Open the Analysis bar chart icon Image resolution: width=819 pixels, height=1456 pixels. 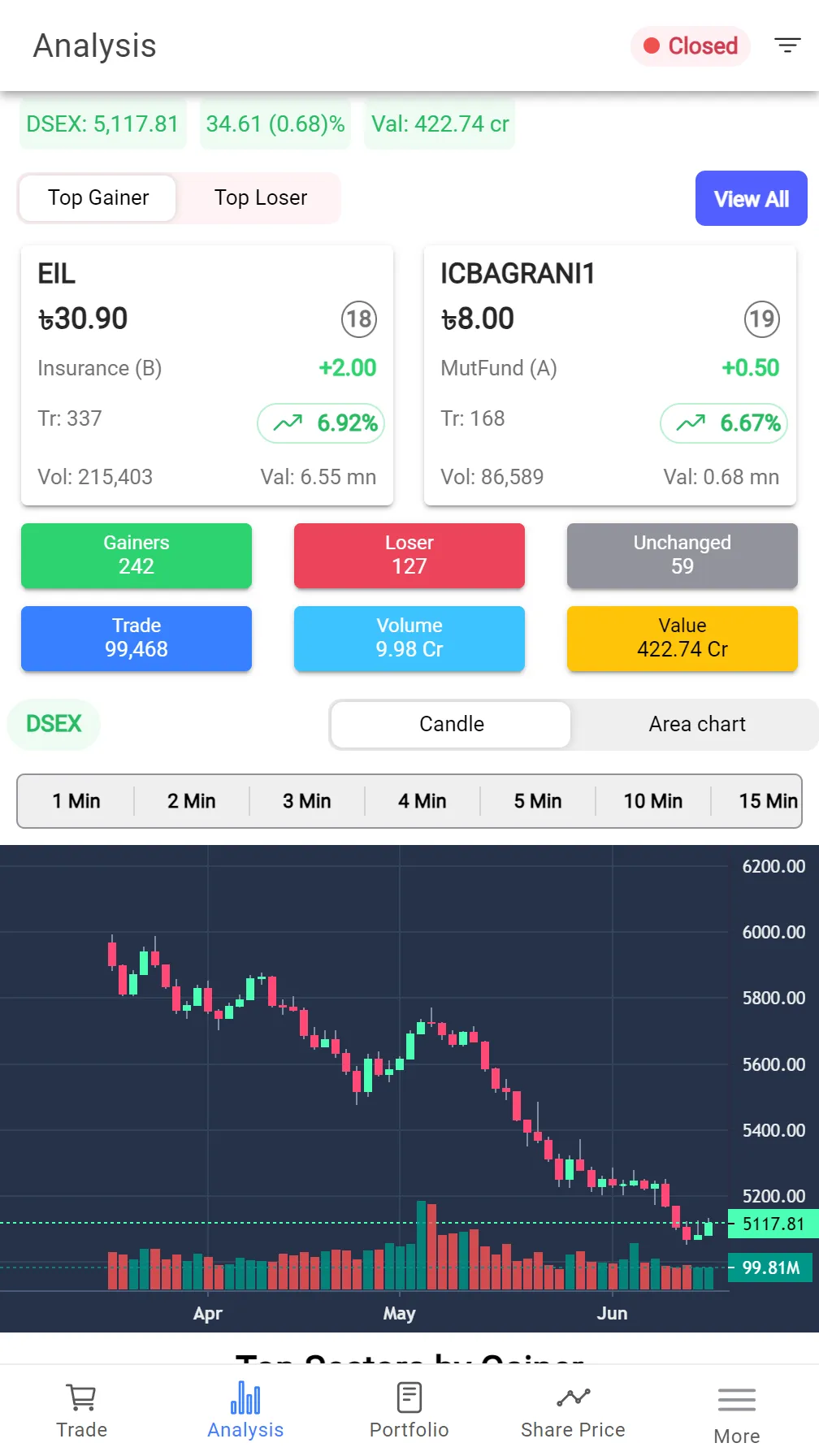click(x=245, y=1397)
